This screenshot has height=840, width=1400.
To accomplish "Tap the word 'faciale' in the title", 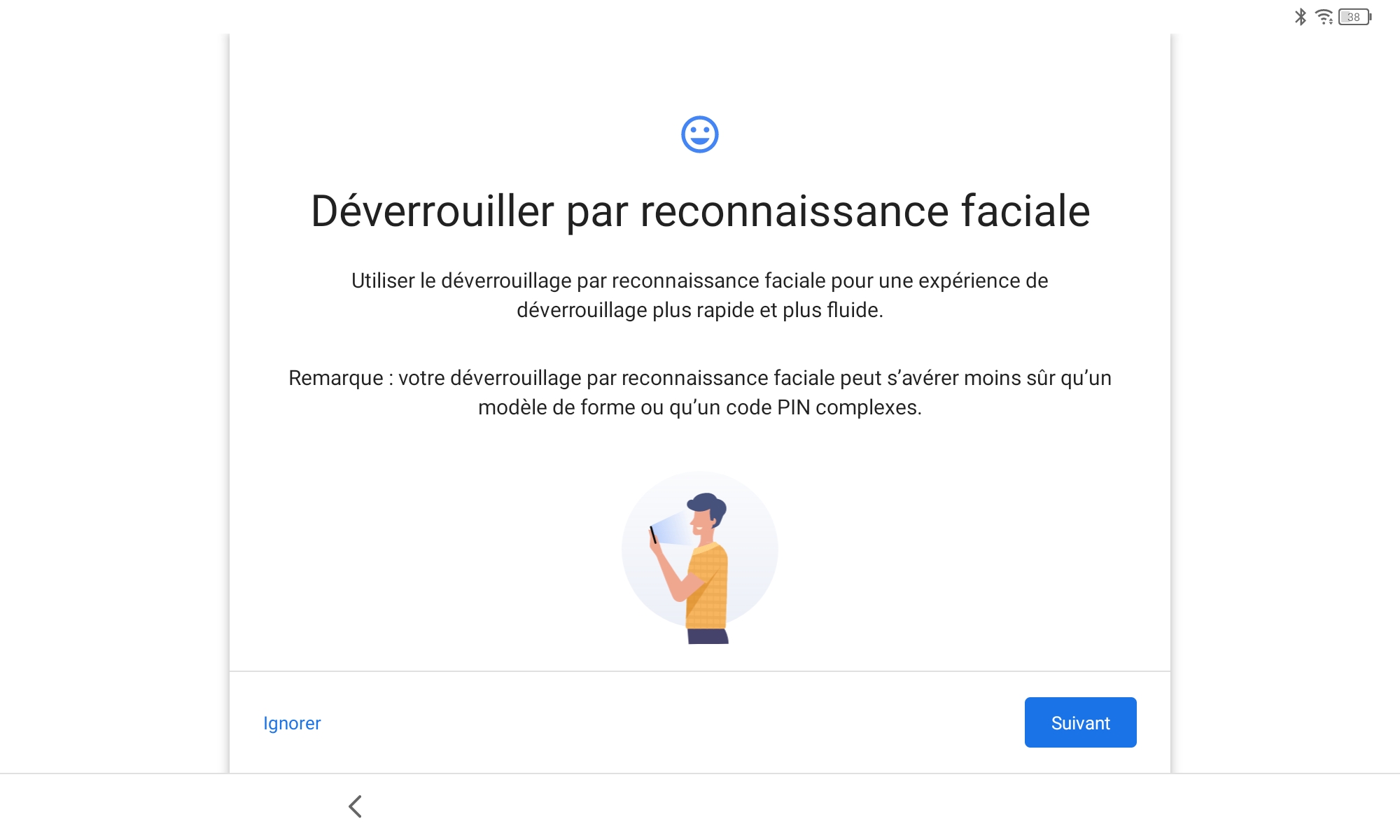I will pyautogui.click(x=1025, y=211).
